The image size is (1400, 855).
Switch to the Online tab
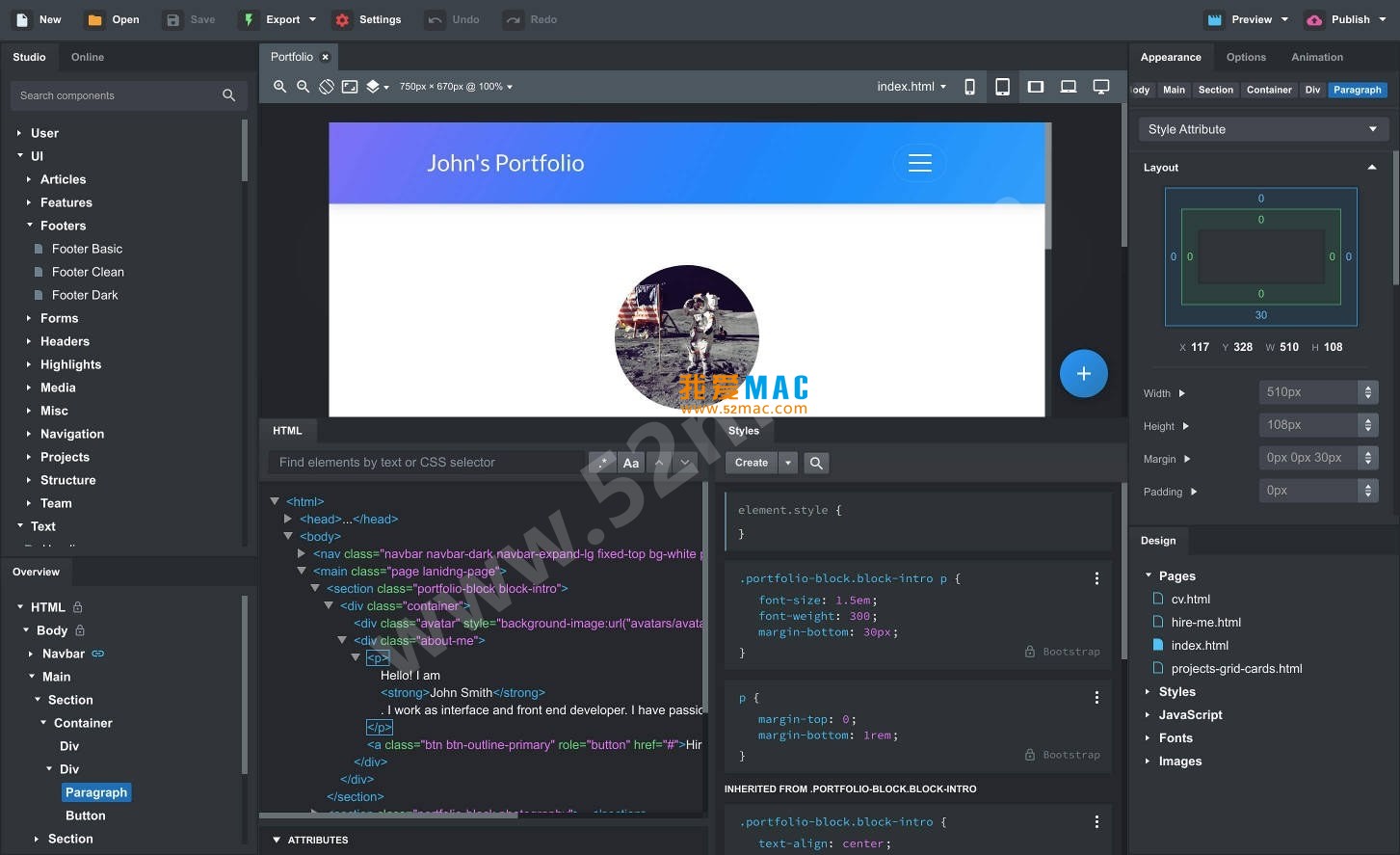[x=88, y=57]
